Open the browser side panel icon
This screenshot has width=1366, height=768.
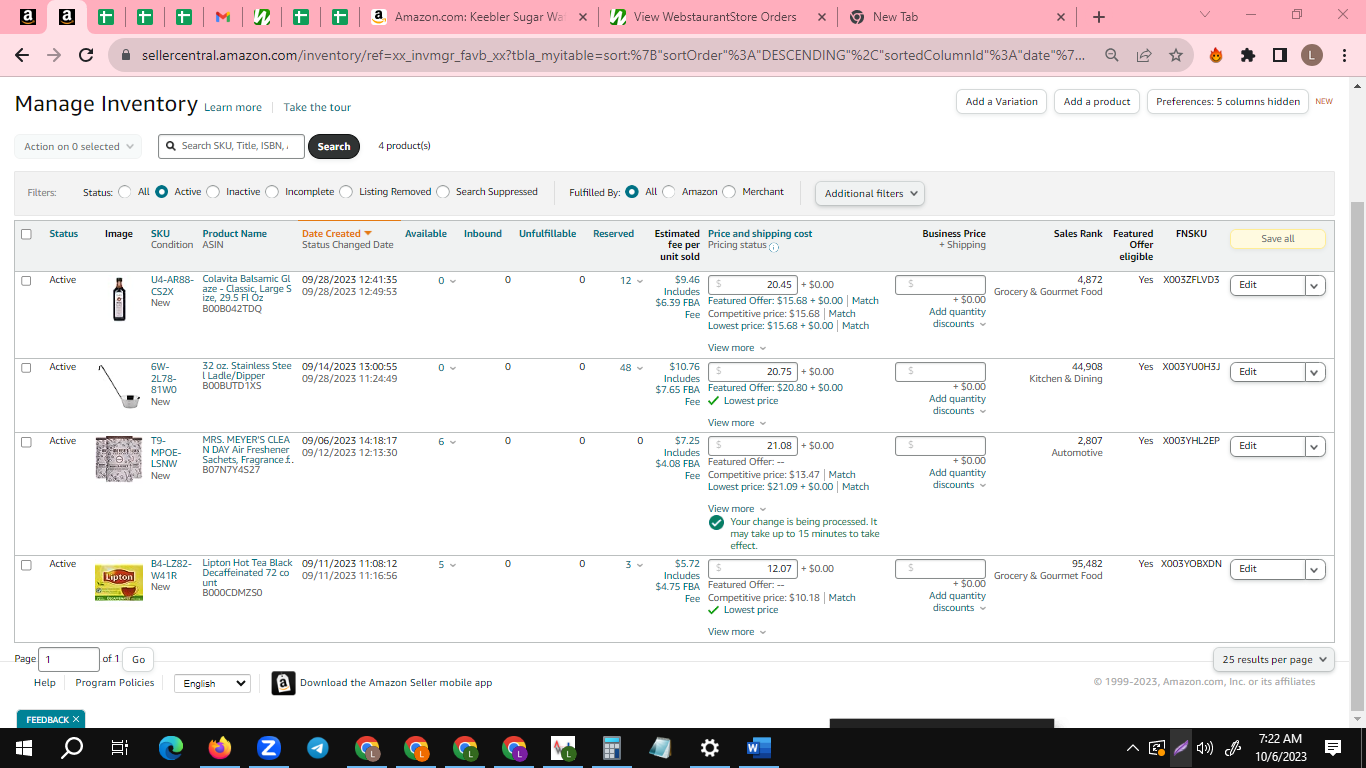click(x=1280, y=55)
